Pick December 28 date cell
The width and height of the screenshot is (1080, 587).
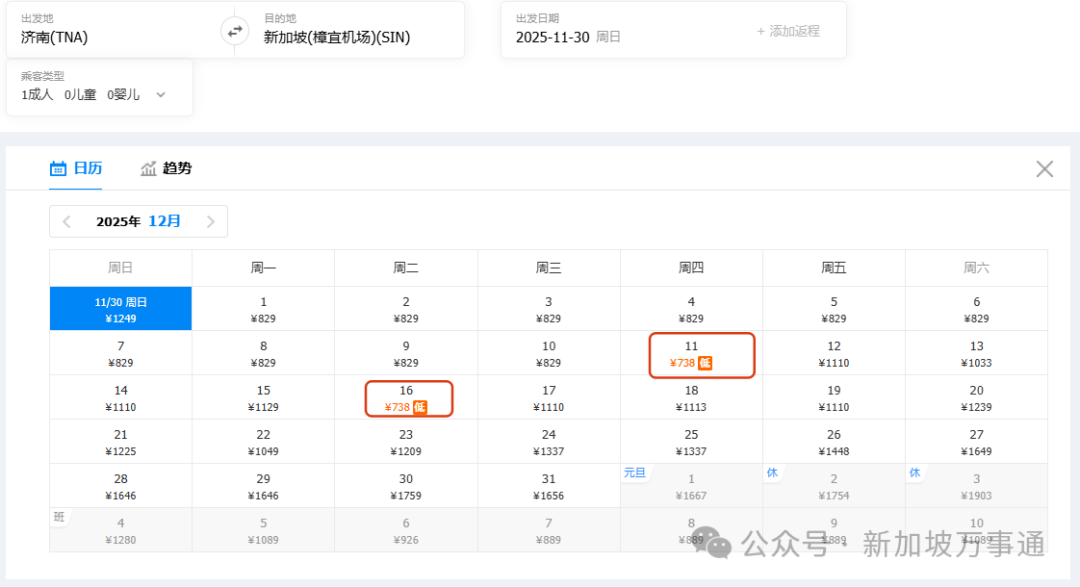coord(121,486)
